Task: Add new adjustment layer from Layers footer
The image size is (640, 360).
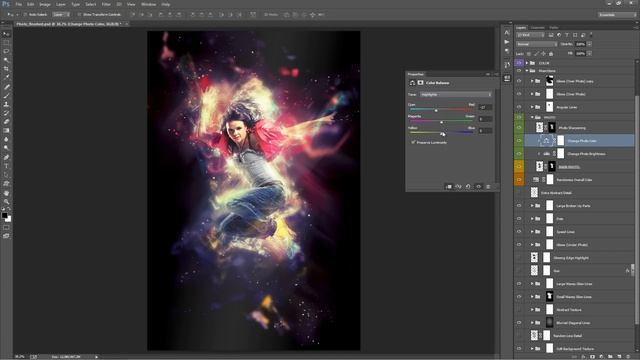Action: pos(601,357)
